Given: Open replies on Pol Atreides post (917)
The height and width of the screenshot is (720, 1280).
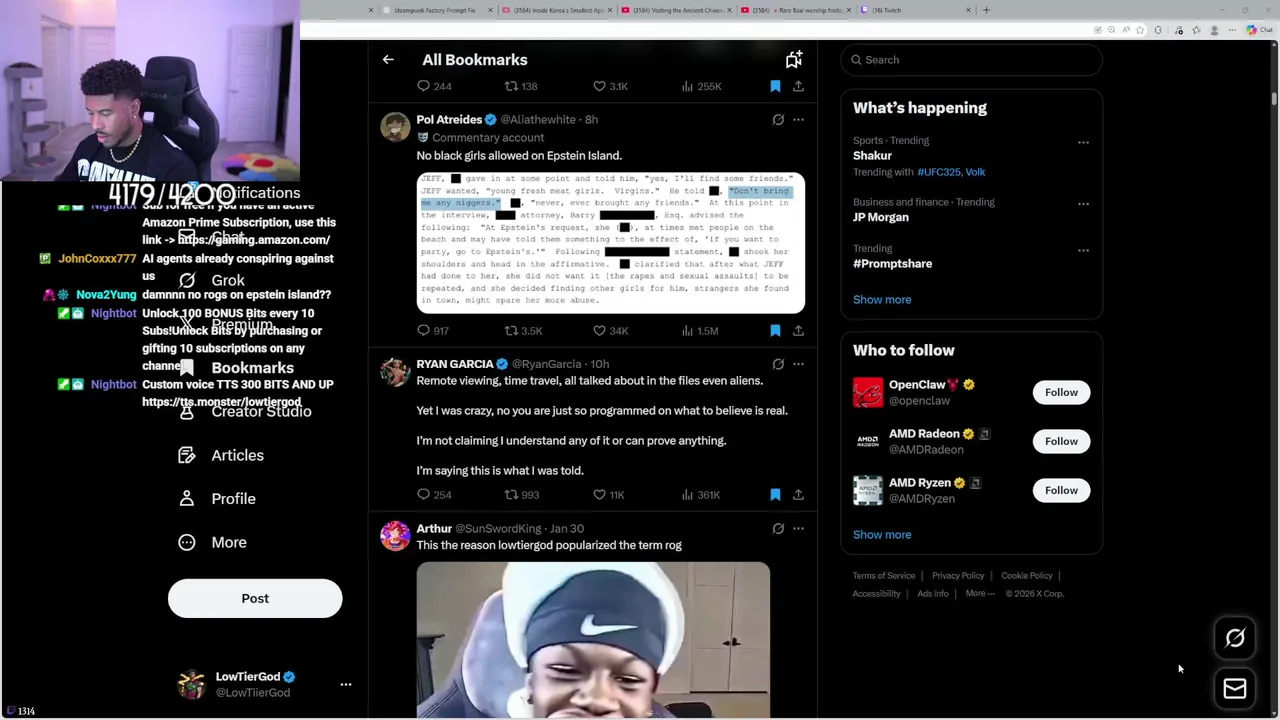Looking at the screenshot, I should tap(433, 331).
